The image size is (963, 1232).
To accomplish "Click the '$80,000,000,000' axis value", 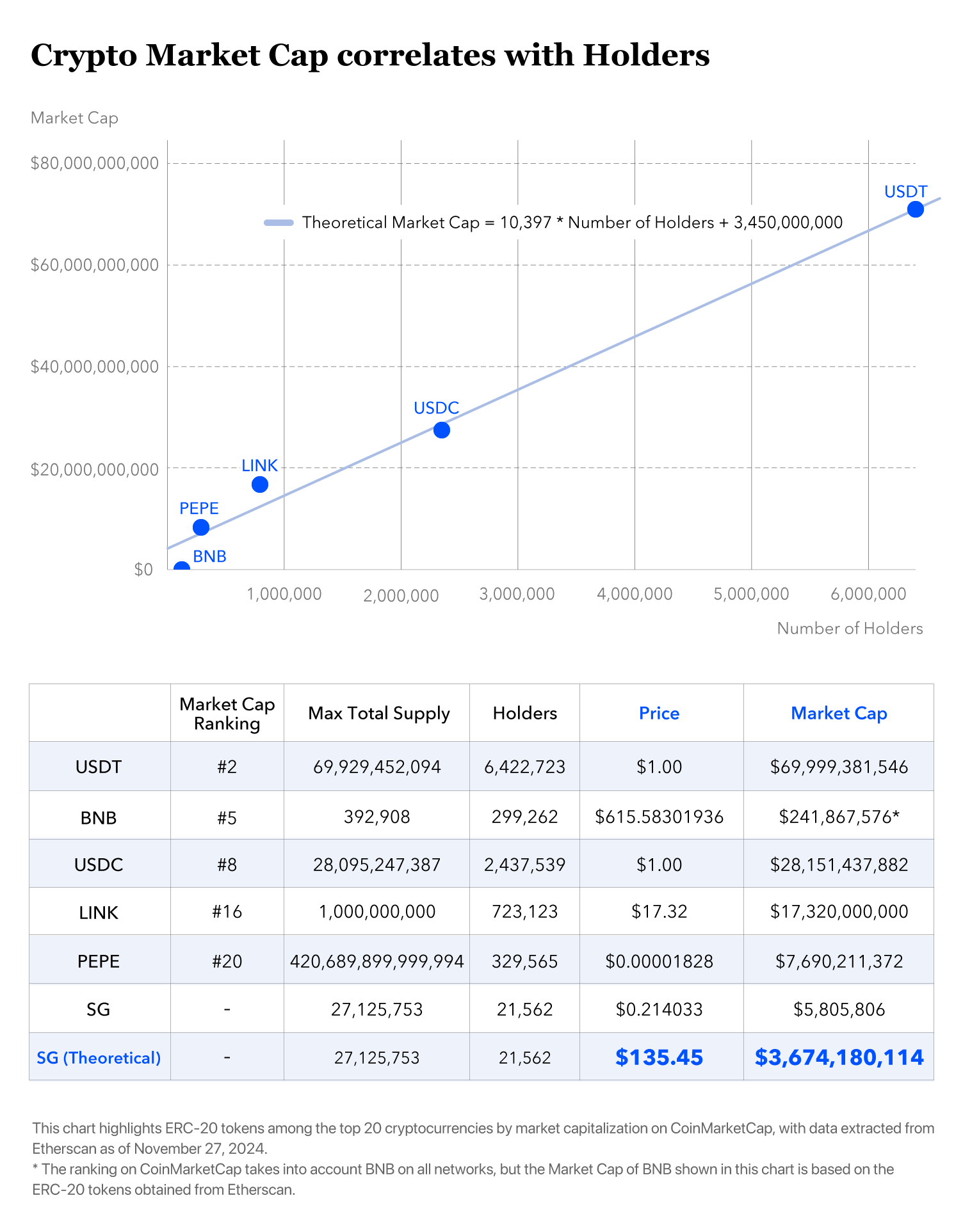I will pyautogui.click(x=95, y=163).
